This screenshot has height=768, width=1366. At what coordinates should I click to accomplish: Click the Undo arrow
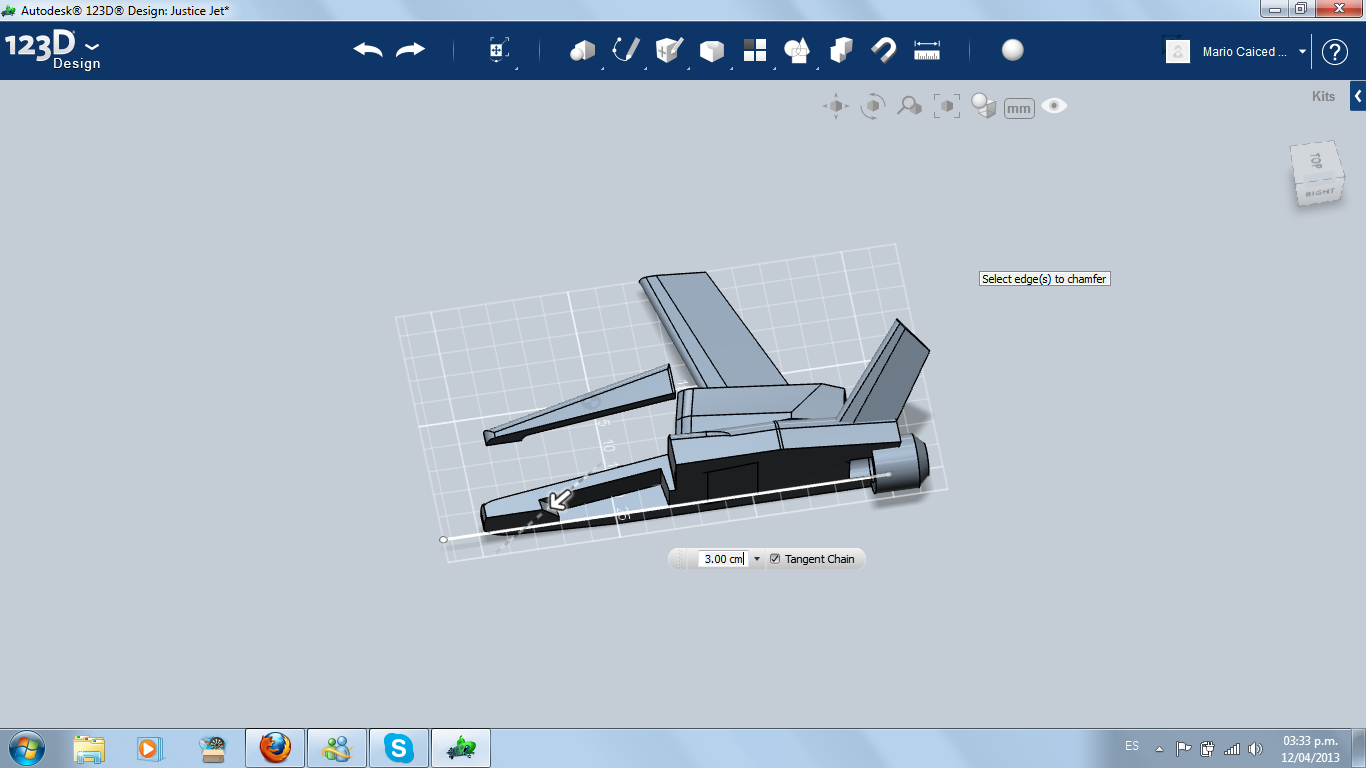368,50
